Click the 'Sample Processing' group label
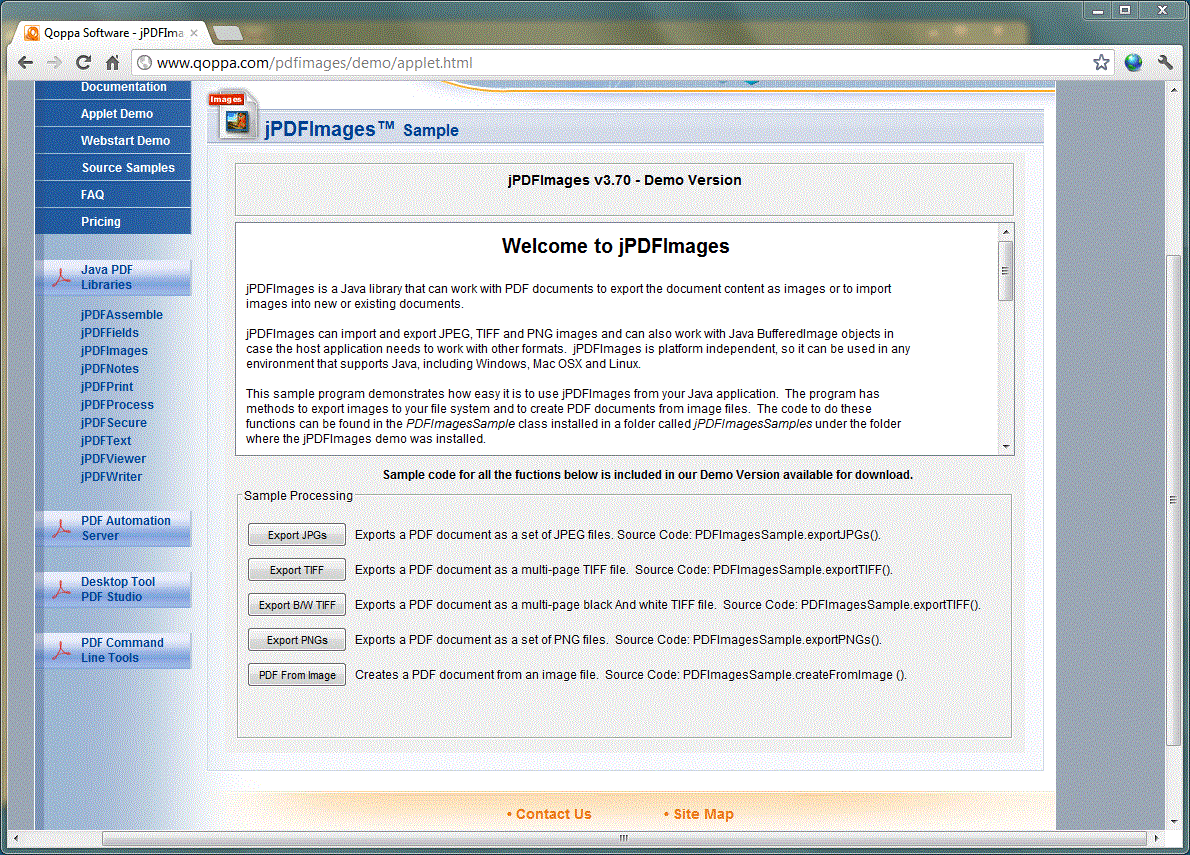The width and height of the screenshot is (1190, 855). (298, 495)
